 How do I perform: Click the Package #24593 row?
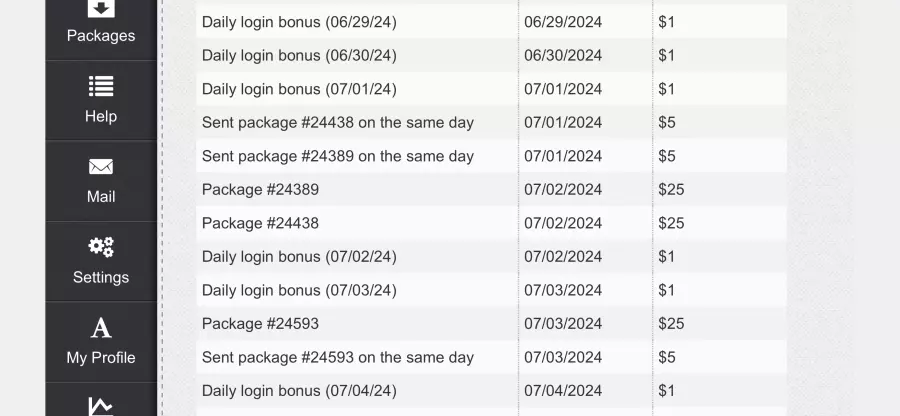coord(491,324)
